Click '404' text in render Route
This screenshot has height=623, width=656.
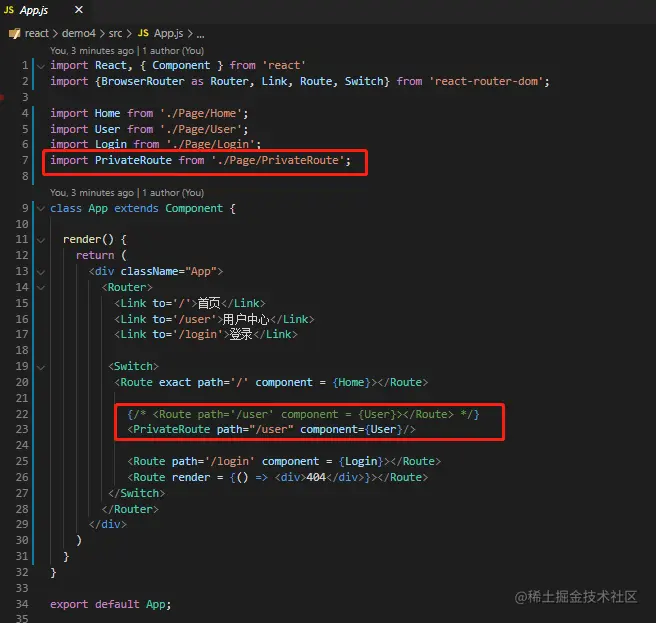click(316, 477)
